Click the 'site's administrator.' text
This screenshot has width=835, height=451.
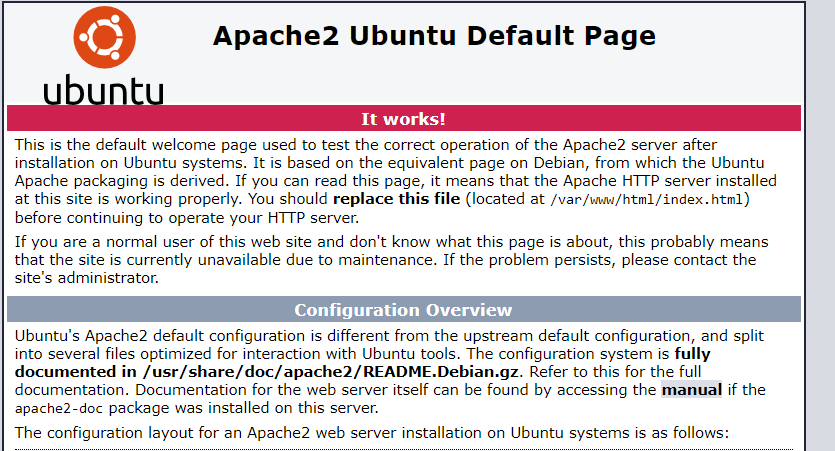[87, 278]
